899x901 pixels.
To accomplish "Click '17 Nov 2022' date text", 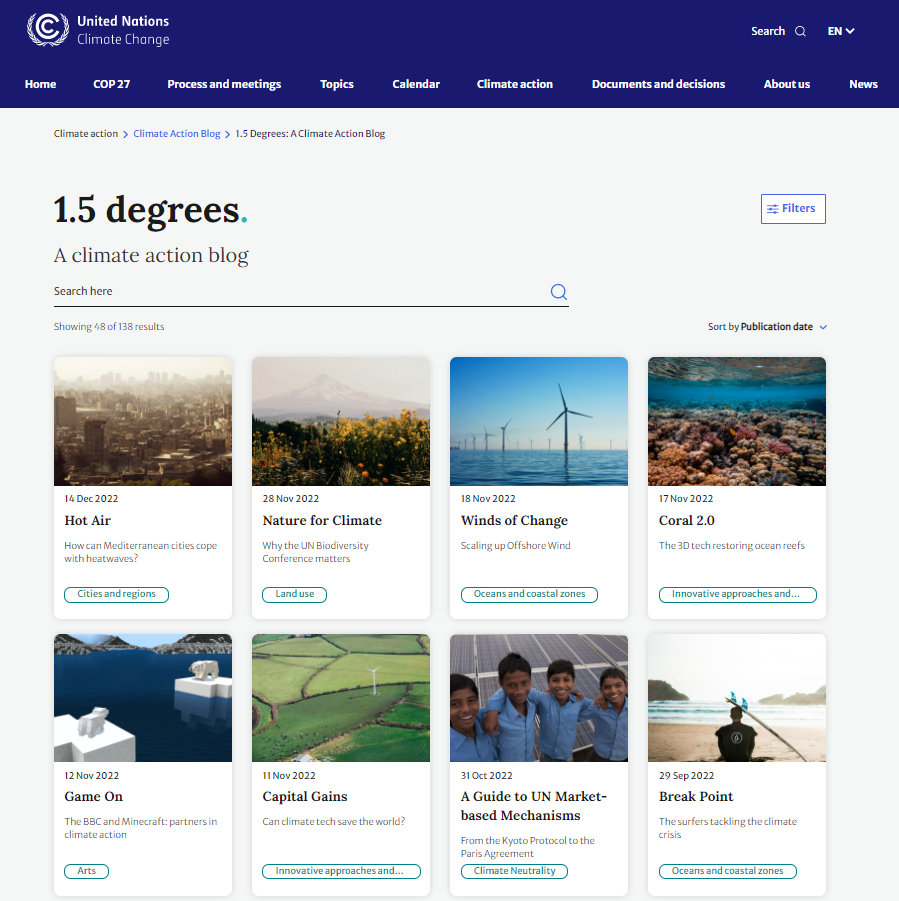I will 686,499.
